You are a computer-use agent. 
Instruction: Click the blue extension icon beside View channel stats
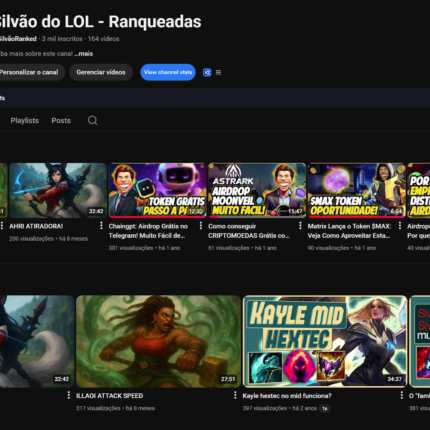coord(207,72)
